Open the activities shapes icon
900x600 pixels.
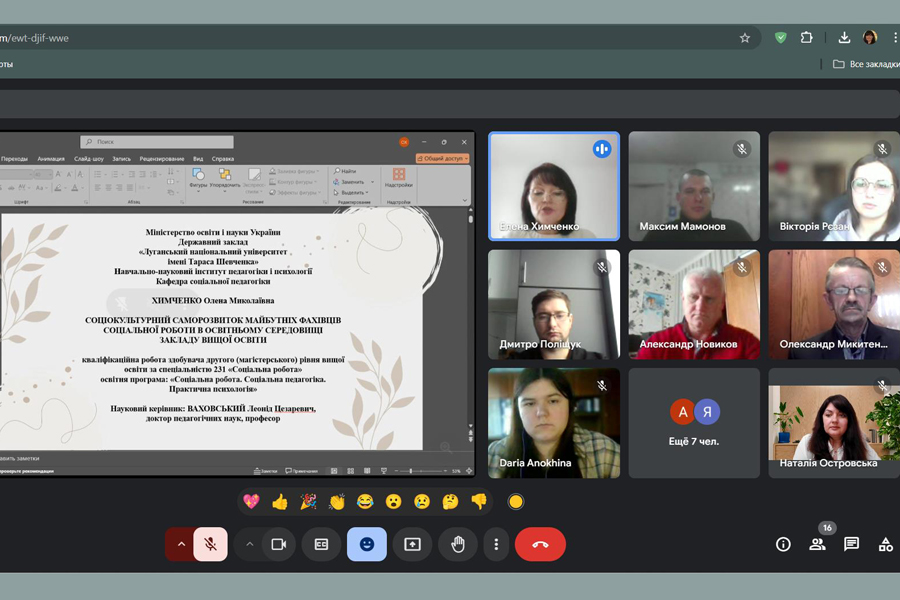point(886,544)
